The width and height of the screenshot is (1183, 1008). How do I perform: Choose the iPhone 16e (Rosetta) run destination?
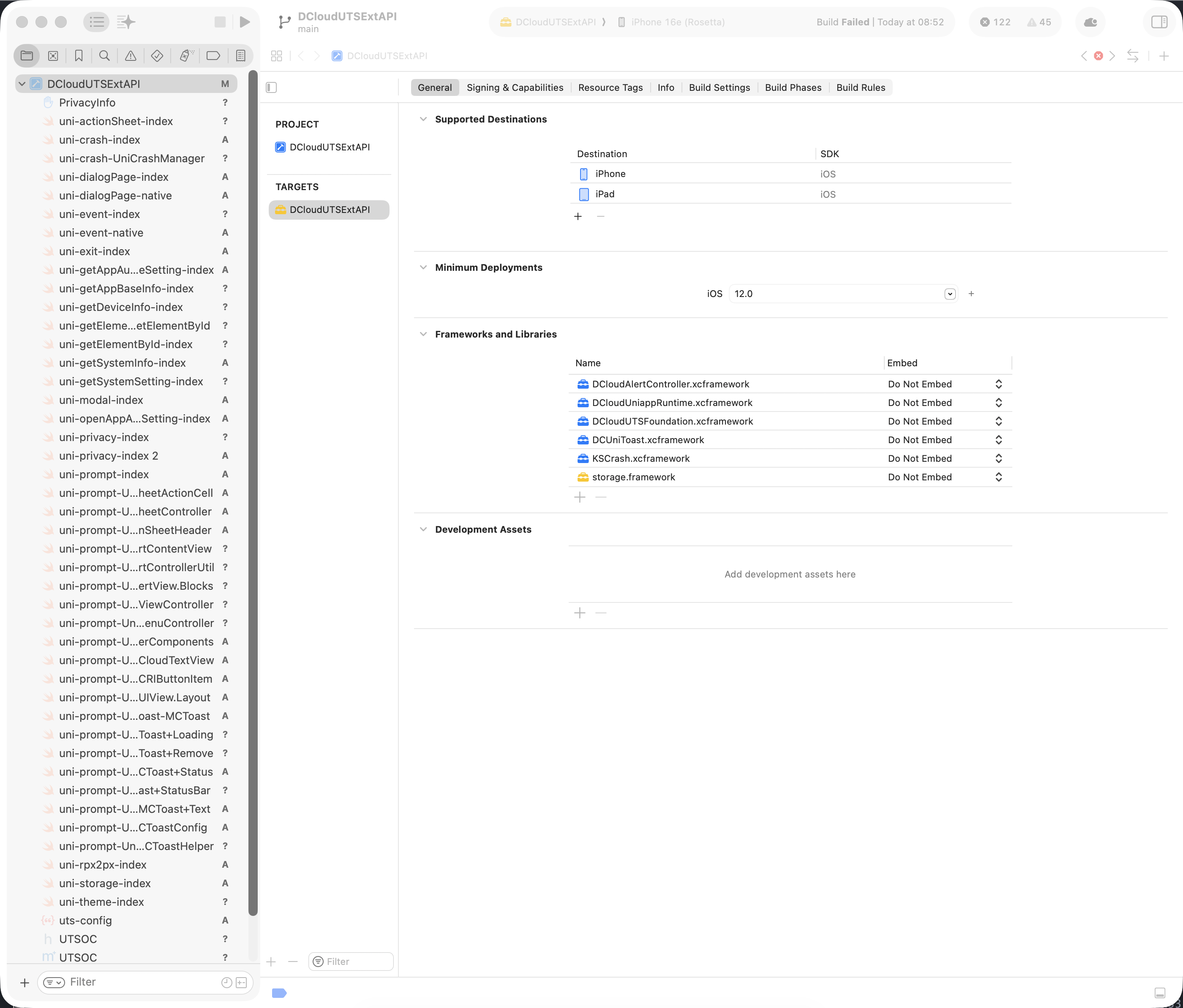coord(671,22)
